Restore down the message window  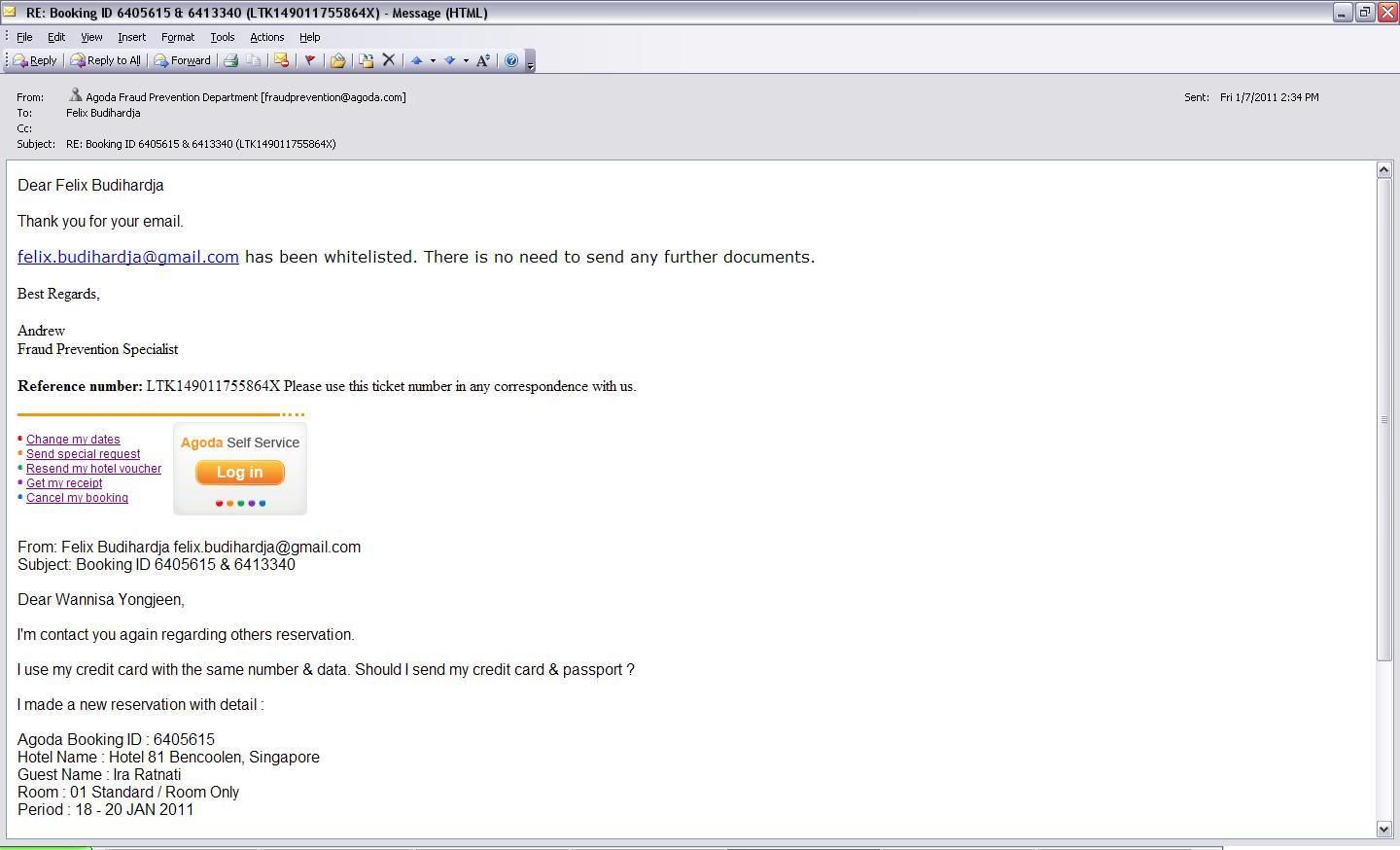(1365, 13)
